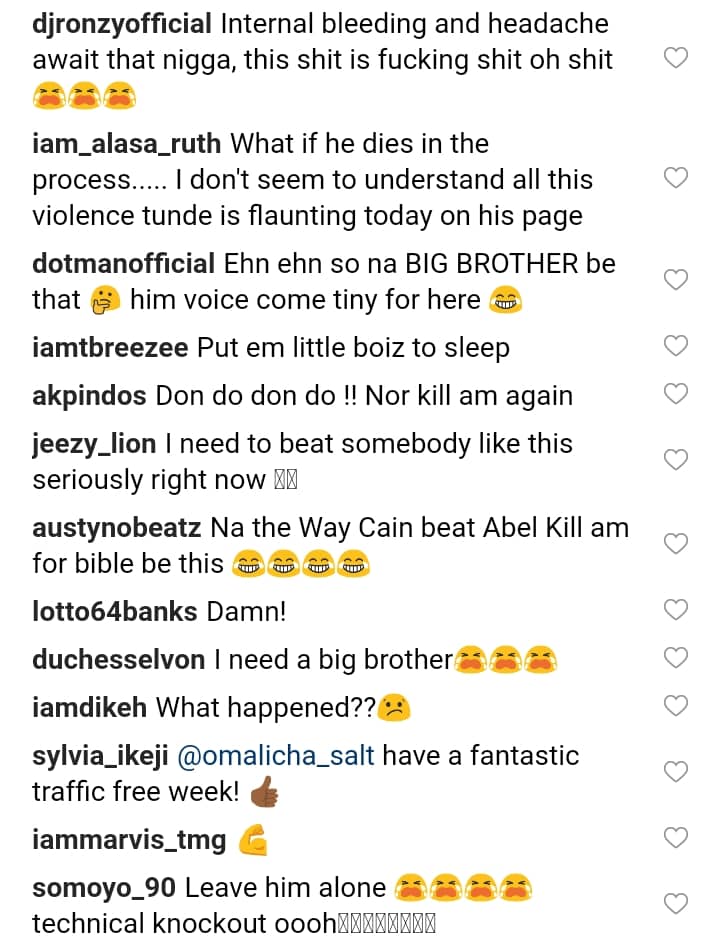
Task: Like jeezy_lion's comment
Action: coord(676,460)
